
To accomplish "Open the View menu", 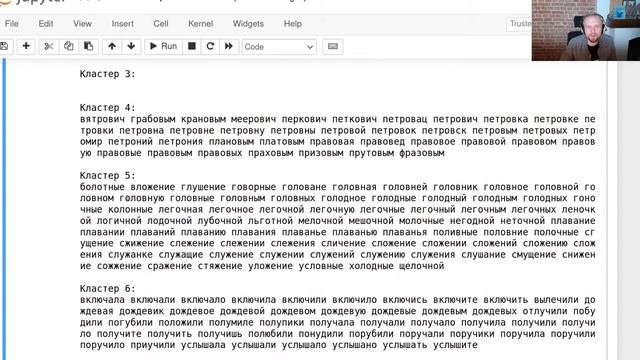I will point(82,24).
